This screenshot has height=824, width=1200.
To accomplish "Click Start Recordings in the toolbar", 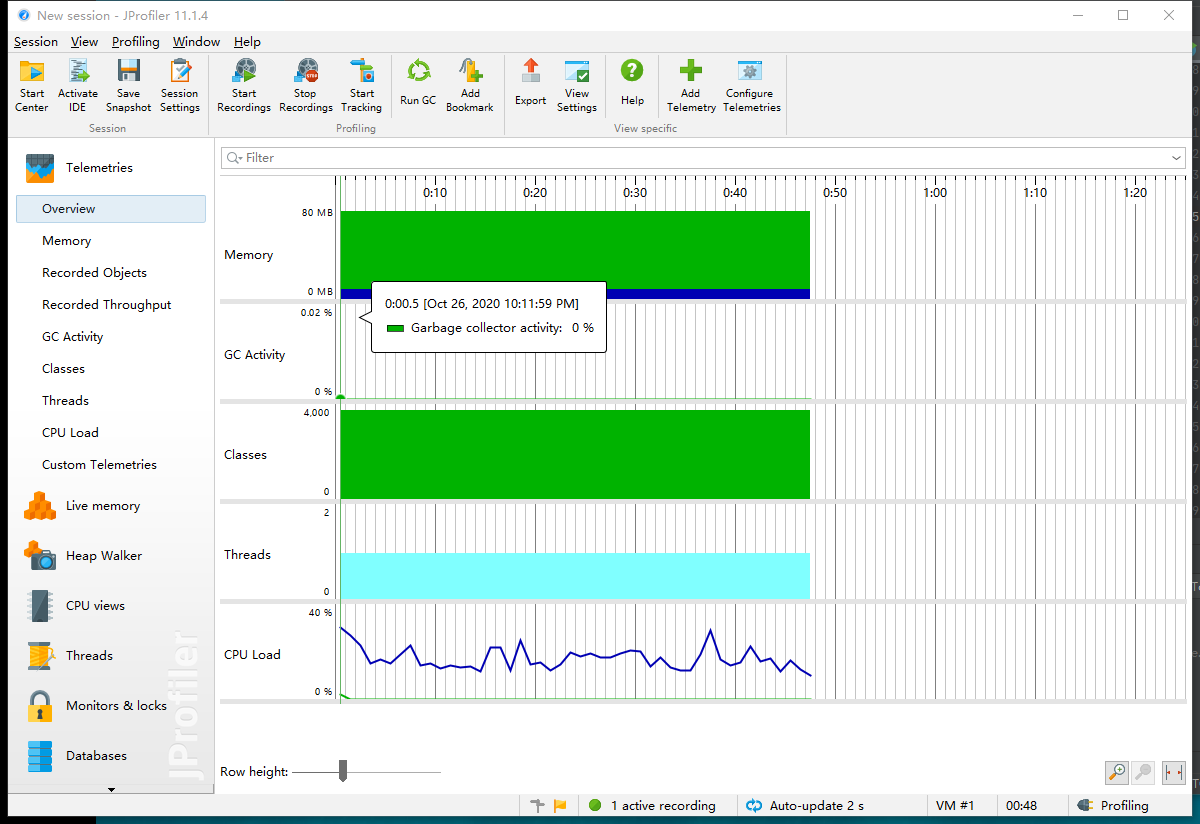I will pyautogui.click(x=244, y=86).
